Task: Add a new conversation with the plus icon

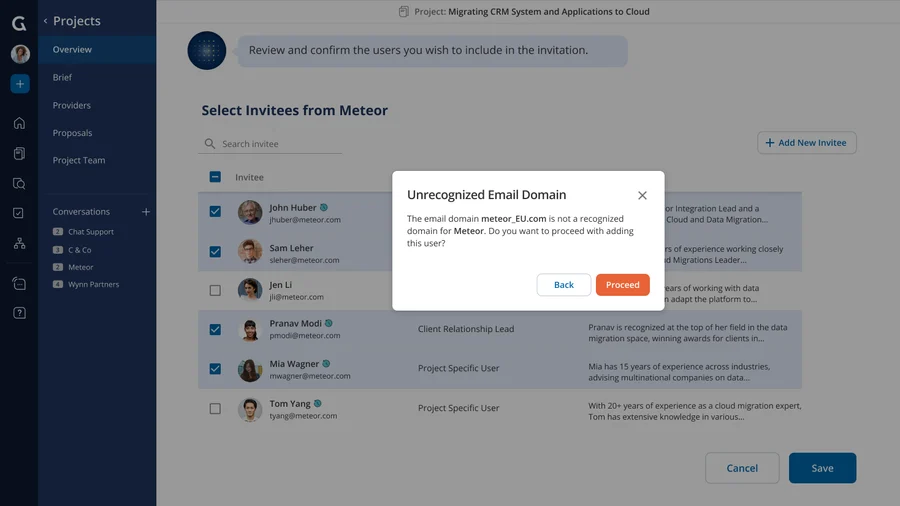Action: [146, 212]
